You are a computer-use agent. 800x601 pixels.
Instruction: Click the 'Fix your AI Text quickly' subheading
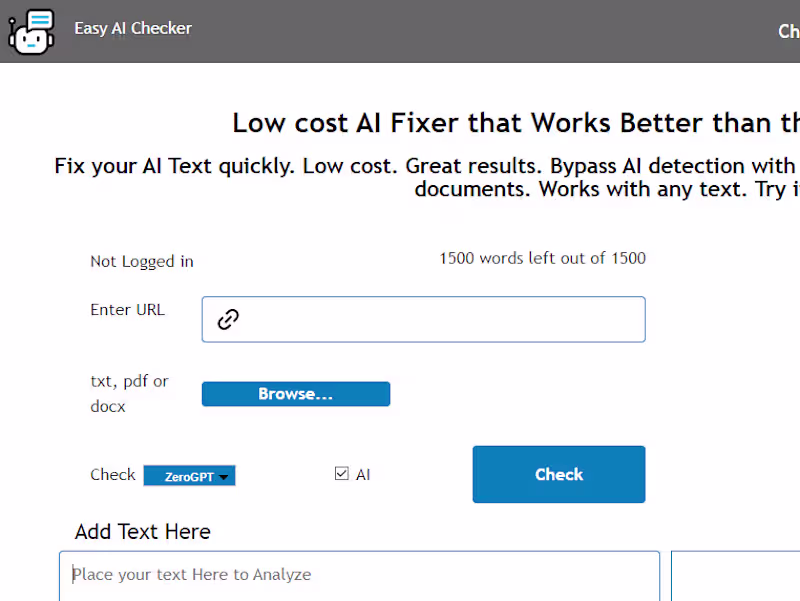click(x=426, y=166)
